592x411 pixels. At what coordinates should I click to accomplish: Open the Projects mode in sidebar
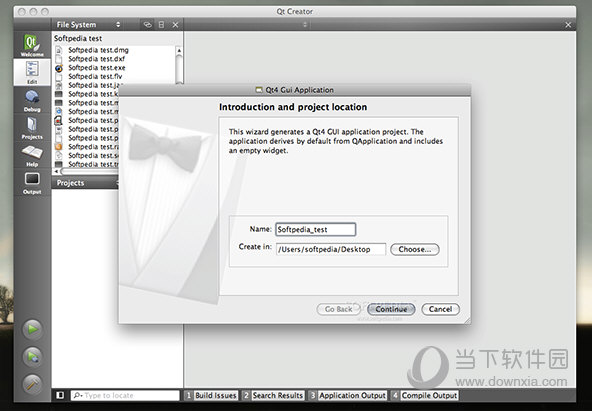[32, 128]
